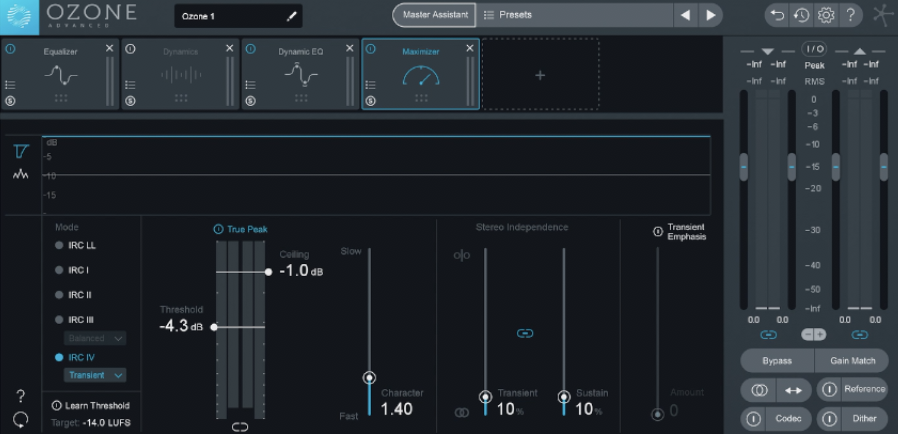
Task: Open the Master Assistant
Action: point(434,15)
